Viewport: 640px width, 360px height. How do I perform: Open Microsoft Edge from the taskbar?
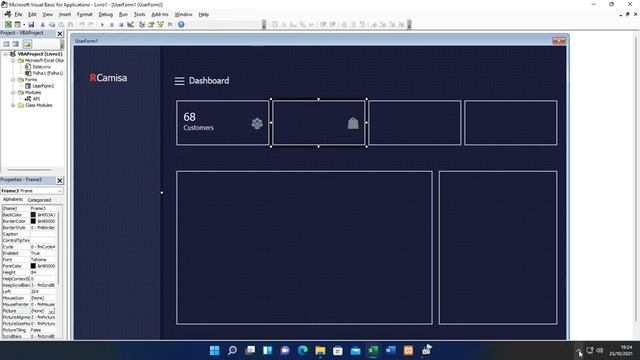coord(302,350)
